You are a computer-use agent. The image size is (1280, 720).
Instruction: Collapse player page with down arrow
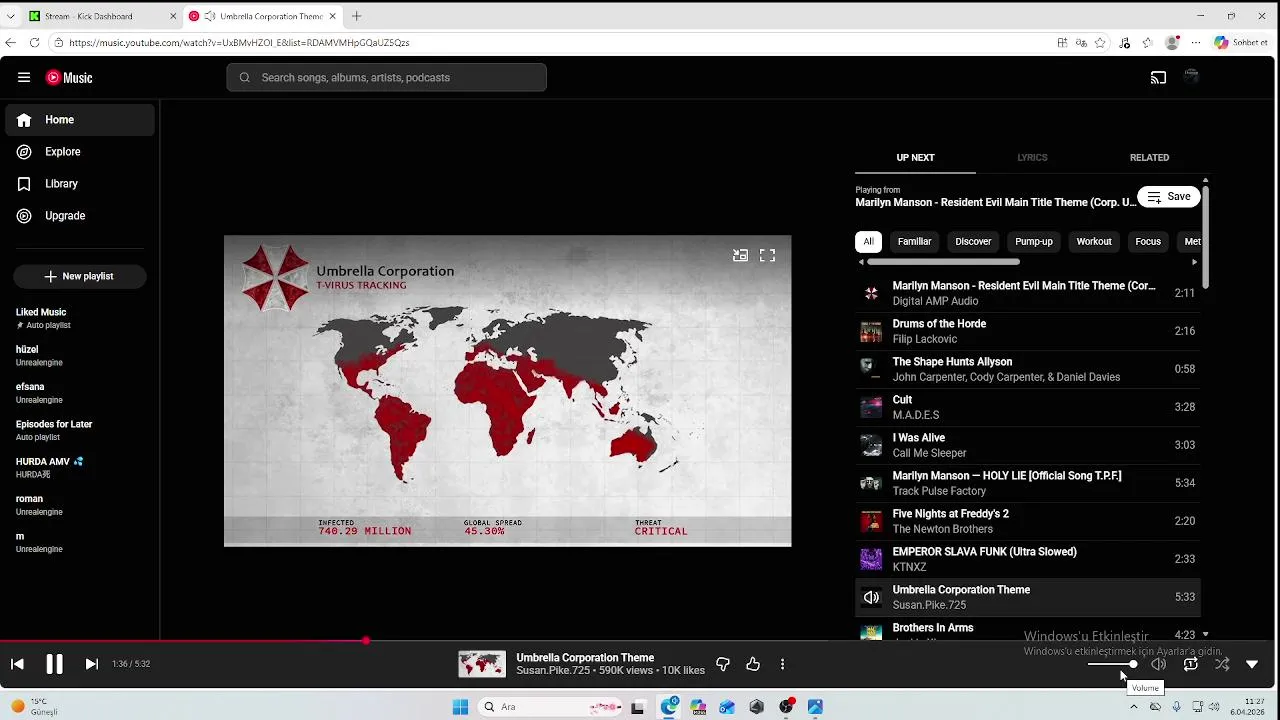pos(1252,664)
